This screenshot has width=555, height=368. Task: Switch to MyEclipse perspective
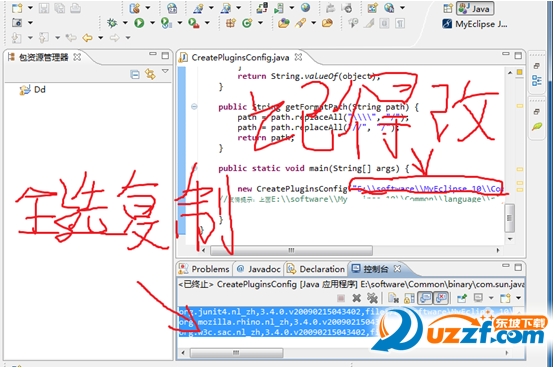click(474, 24)
